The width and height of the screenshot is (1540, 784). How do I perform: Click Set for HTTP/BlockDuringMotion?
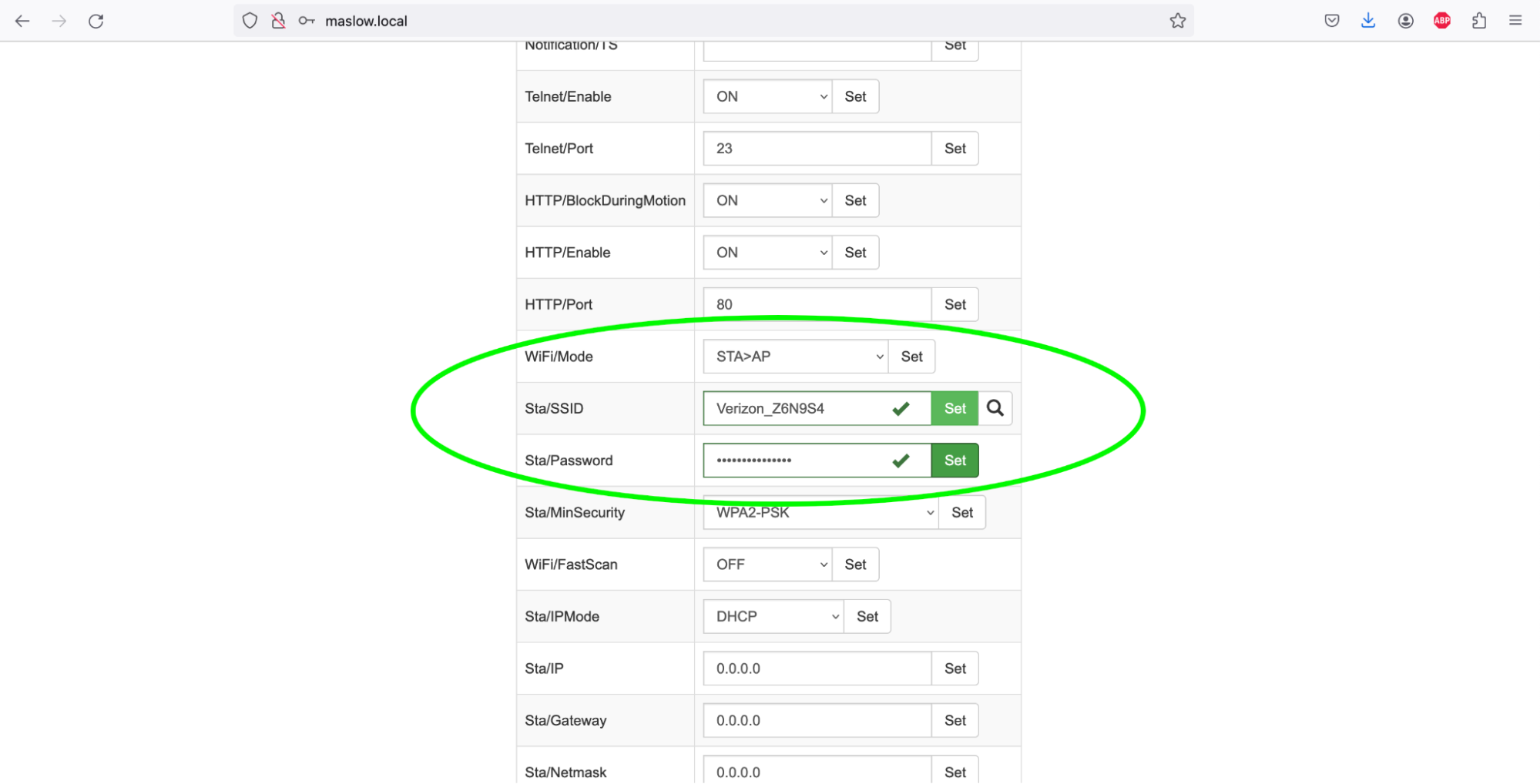pyautogui.click(x=855, y=200)
